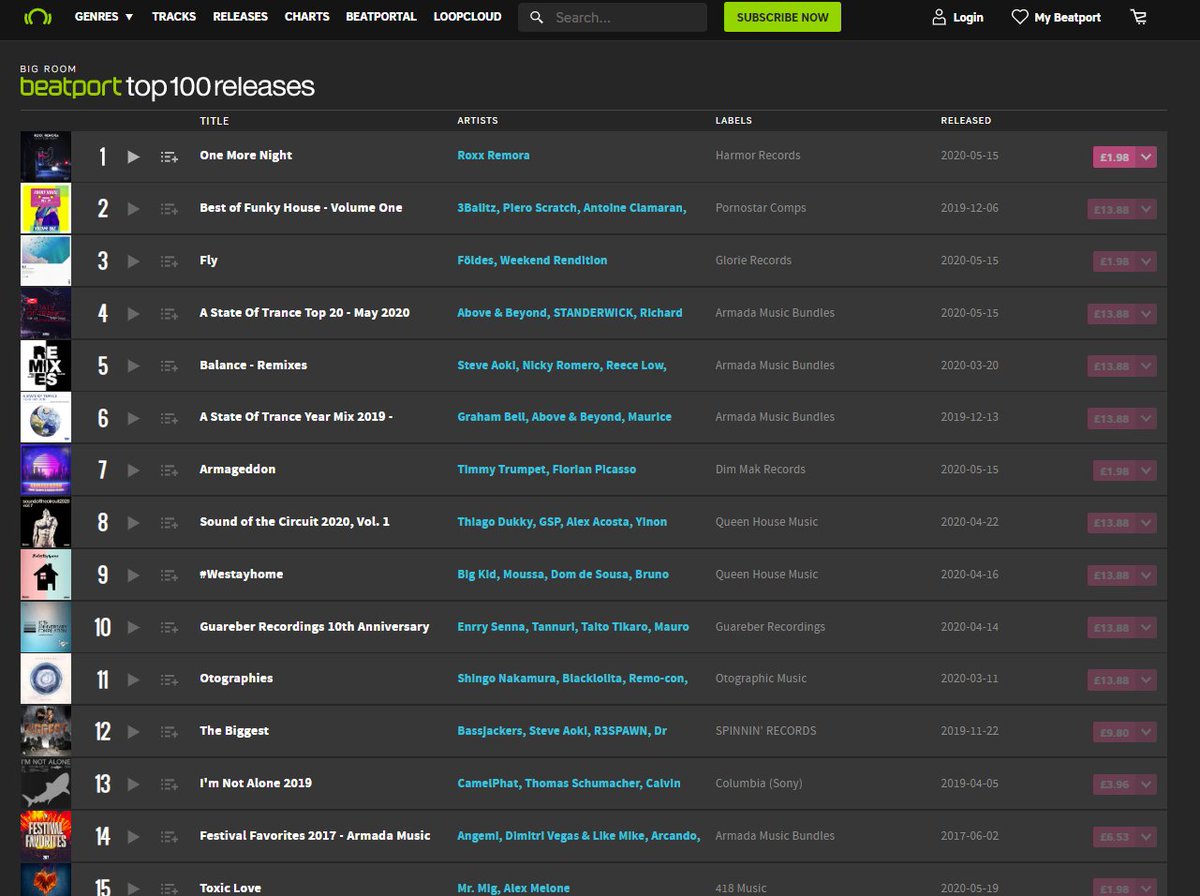Open SPINNIN' RECORDS label link
The height and width of the screenshot is (896, 1200).
[766, 731]
